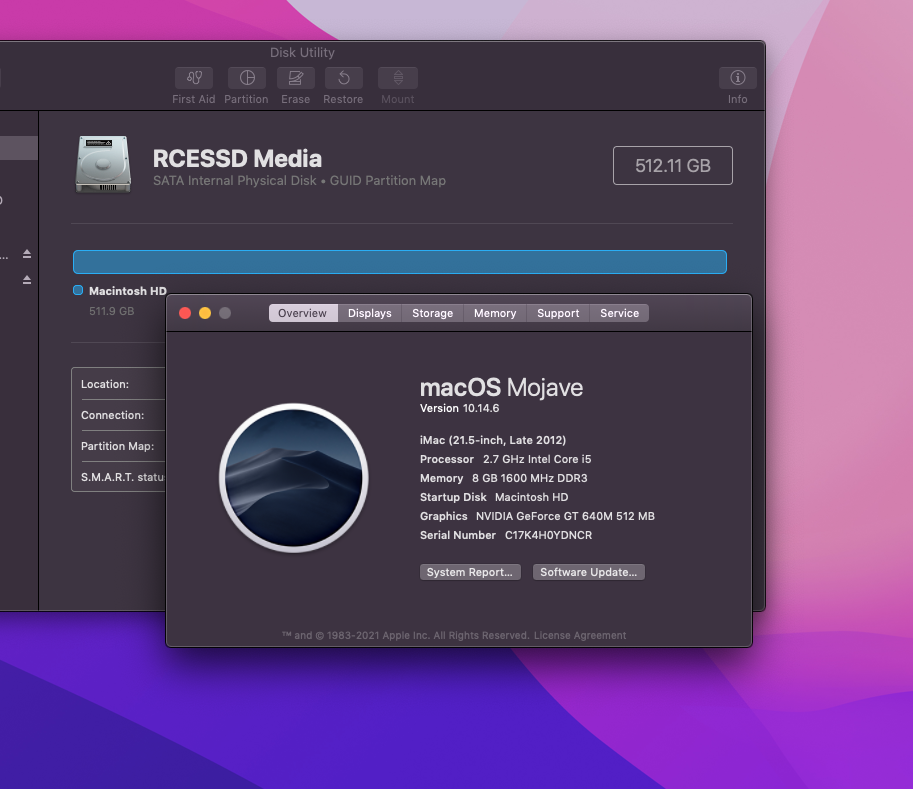Viewport: 913px width, 789px height.
Task: Run First Aid in Disk Utility toolbar
Action: pos(194,78)
